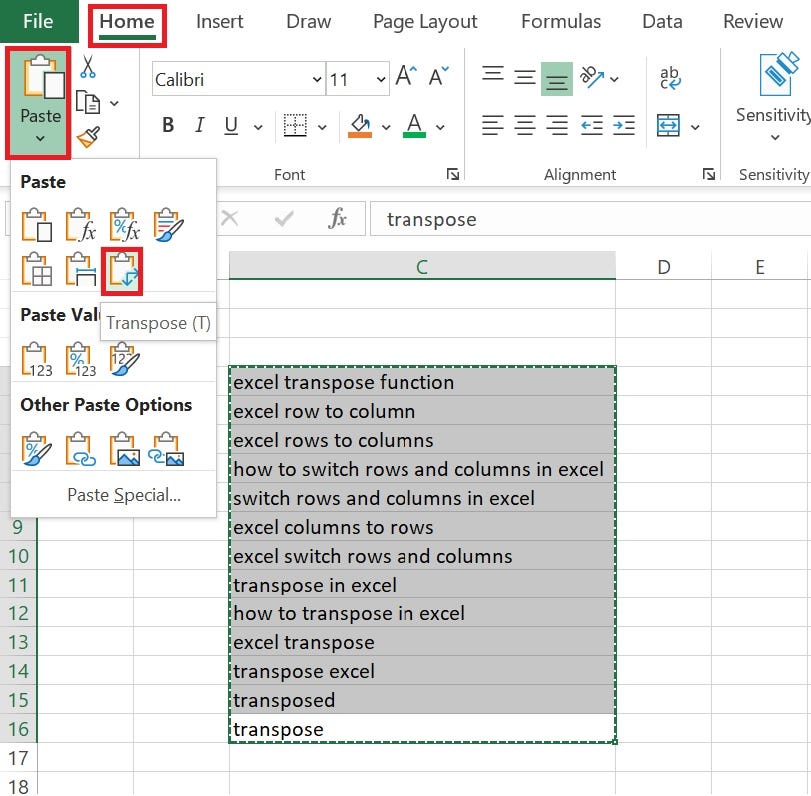Choose the Formulas paste option

pos(81,226)
